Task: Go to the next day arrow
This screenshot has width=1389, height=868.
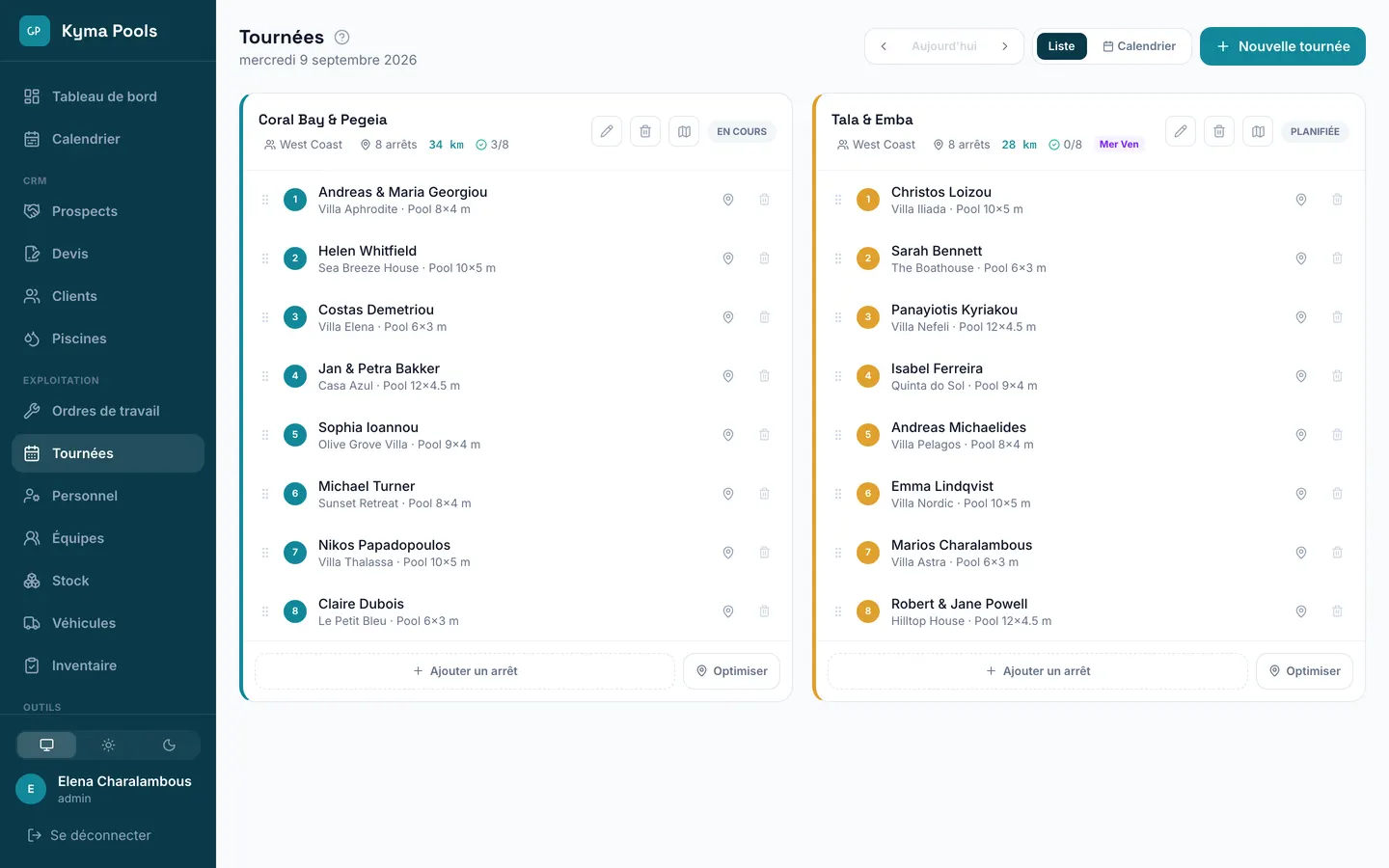Action: point(1004,46)
